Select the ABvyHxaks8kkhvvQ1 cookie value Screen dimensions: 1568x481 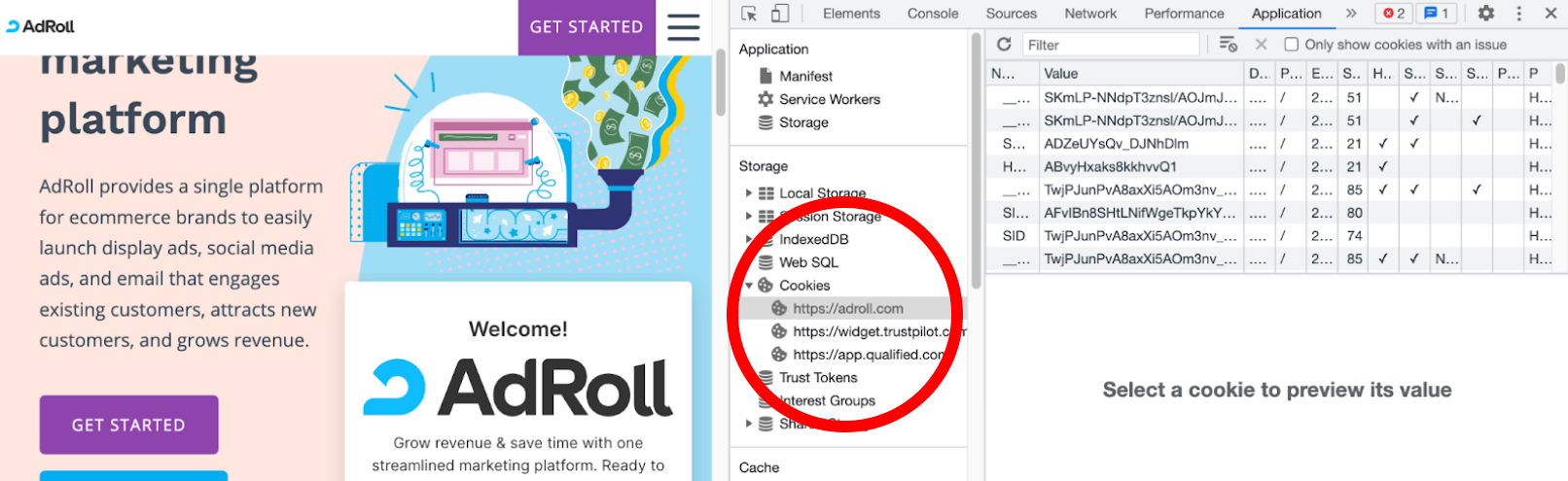(1110, 166)
